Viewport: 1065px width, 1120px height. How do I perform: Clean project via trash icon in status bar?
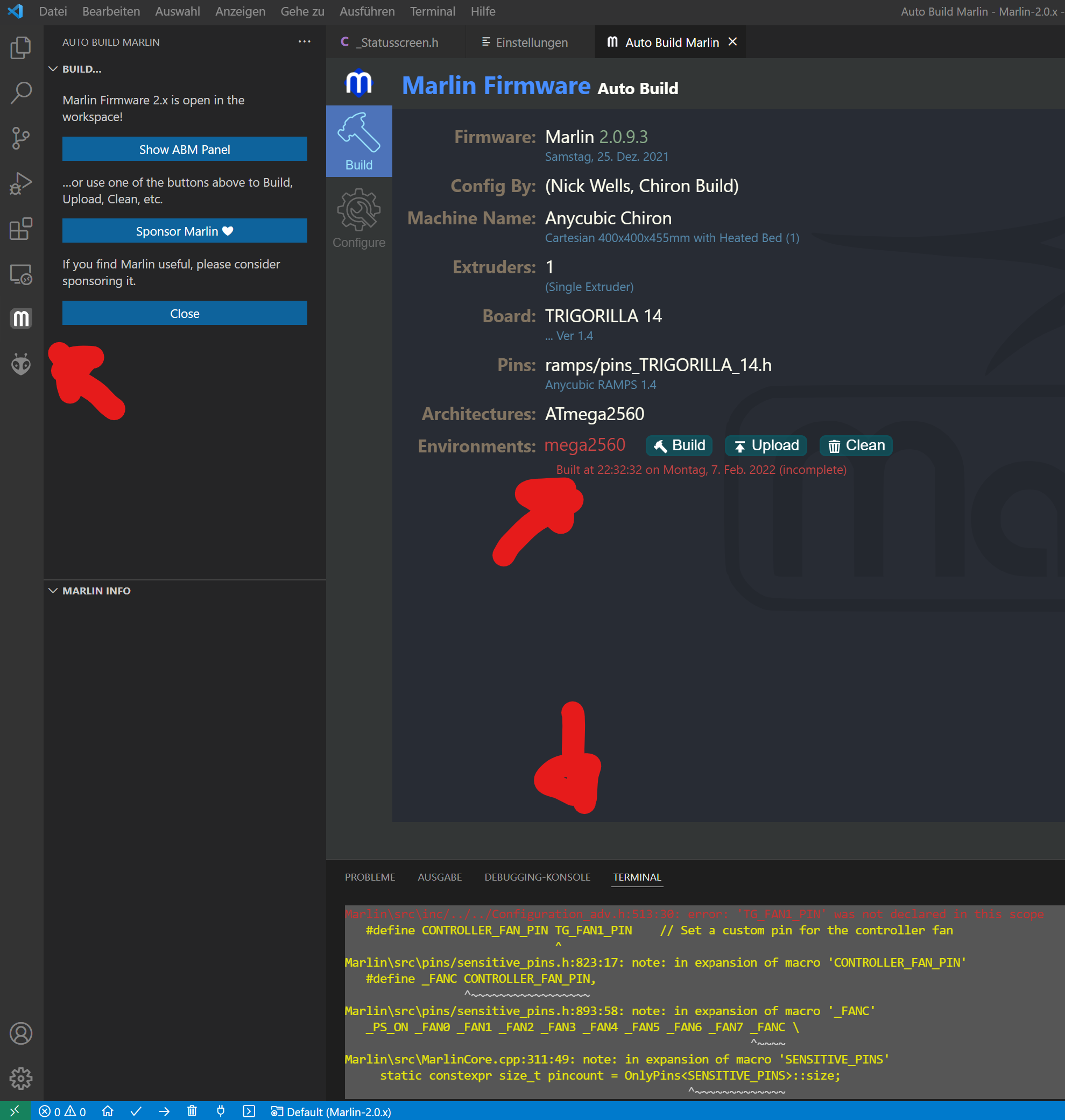pyautogui.click(x=193, y=1111)
